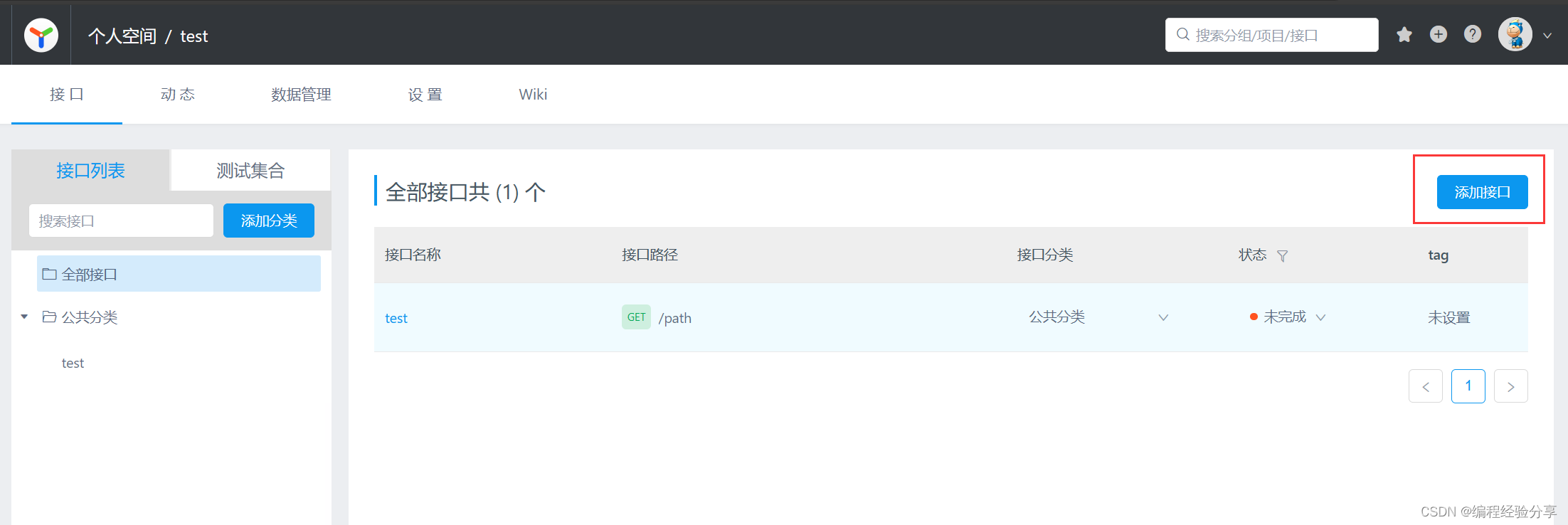Click the status filter funnel icon
Viewport: 1568px width, 525px height.
click(1282, 255)
